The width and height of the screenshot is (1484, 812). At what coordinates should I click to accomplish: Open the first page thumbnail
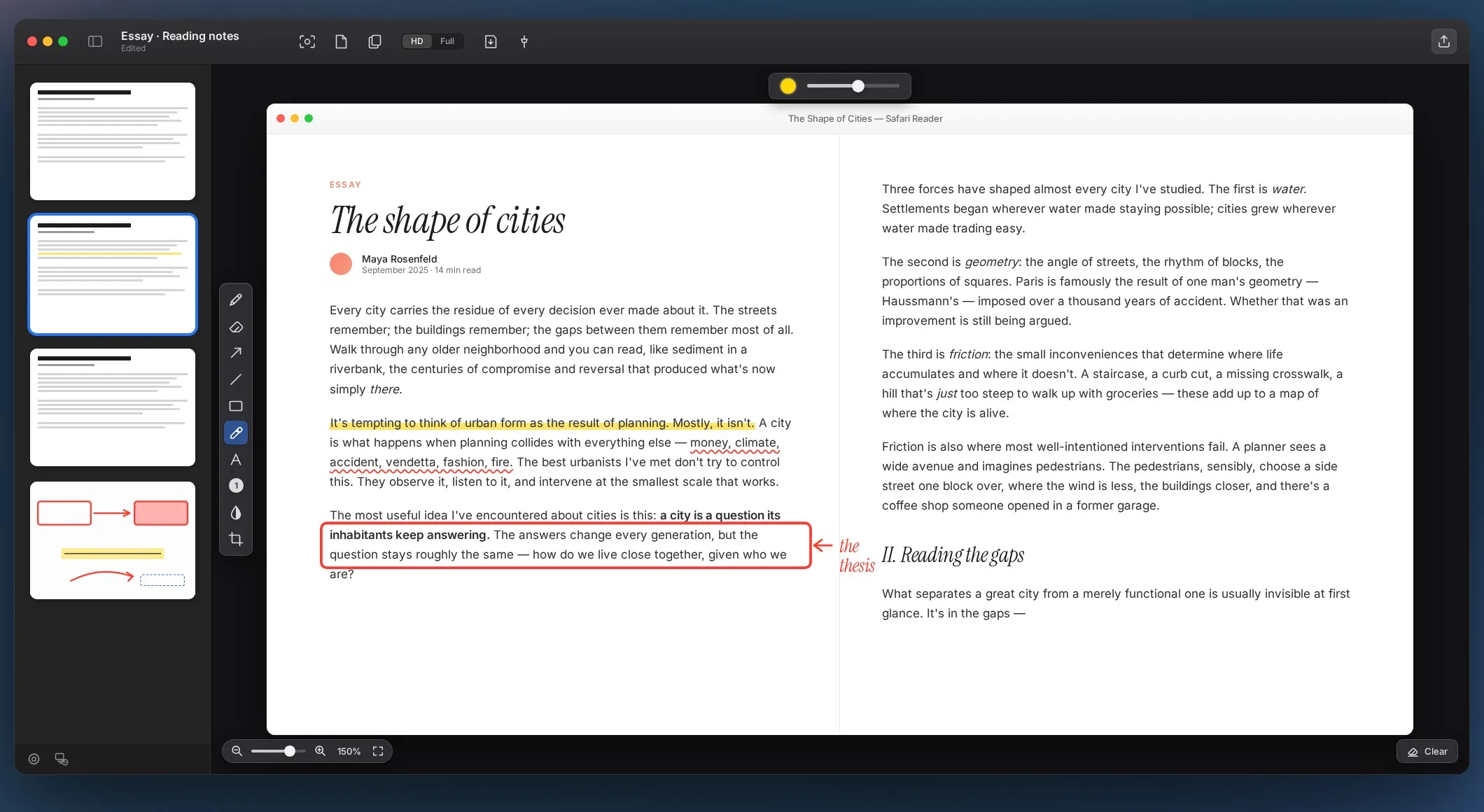coord(113,141)
